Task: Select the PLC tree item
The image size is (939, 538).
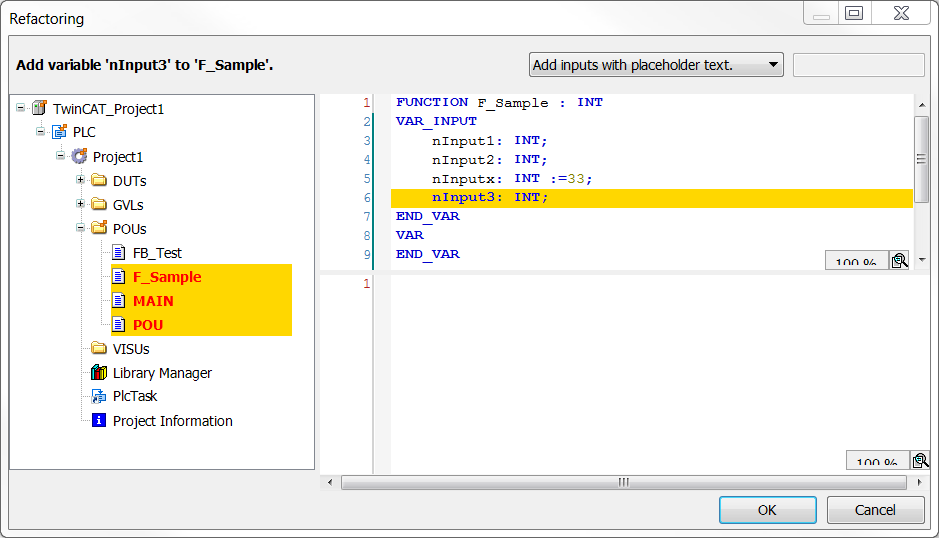Action: pyautogui.click(x=84, y=132)
